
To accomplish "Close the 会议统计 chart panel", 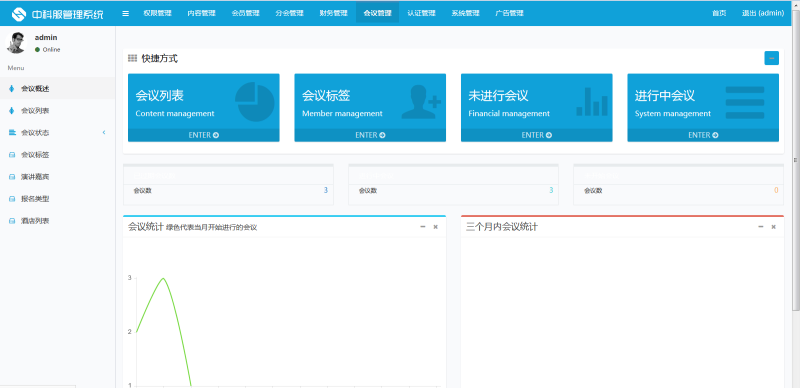I will tap(436, 227).
